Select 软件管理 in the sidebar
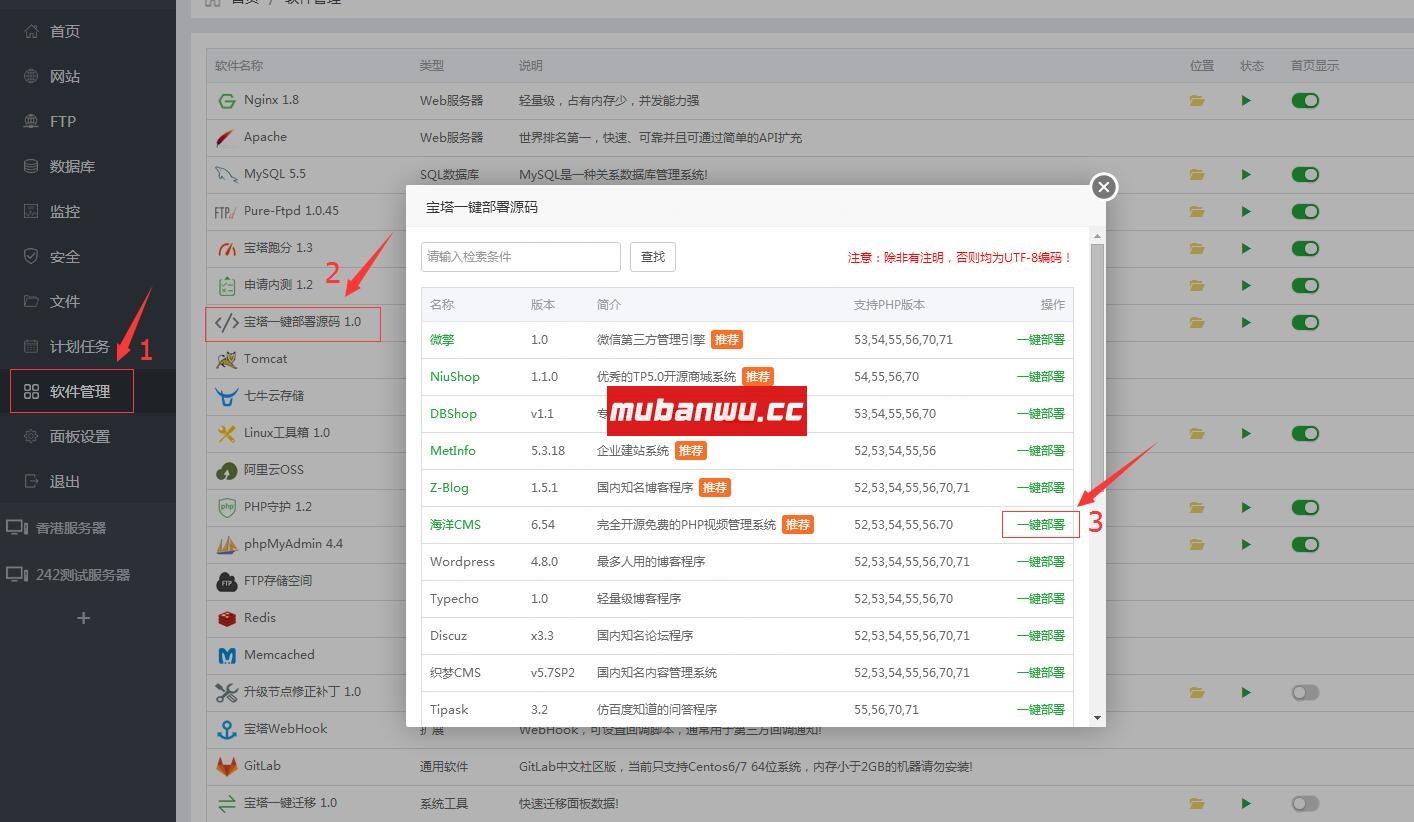Screen dimensions: 1414x822 (79, 391)
